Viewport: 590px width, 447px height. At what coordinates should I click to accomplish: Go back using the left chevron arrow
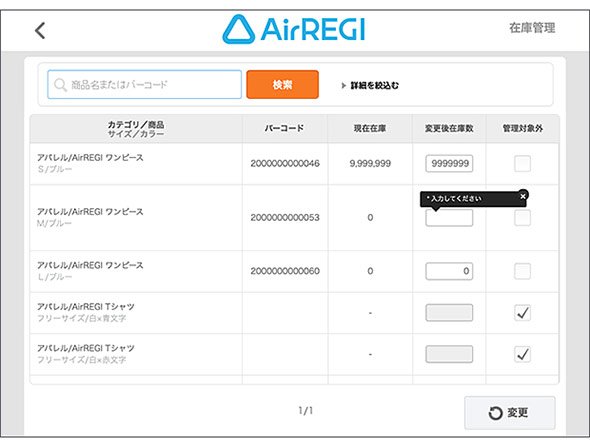(x=40, y=30)
